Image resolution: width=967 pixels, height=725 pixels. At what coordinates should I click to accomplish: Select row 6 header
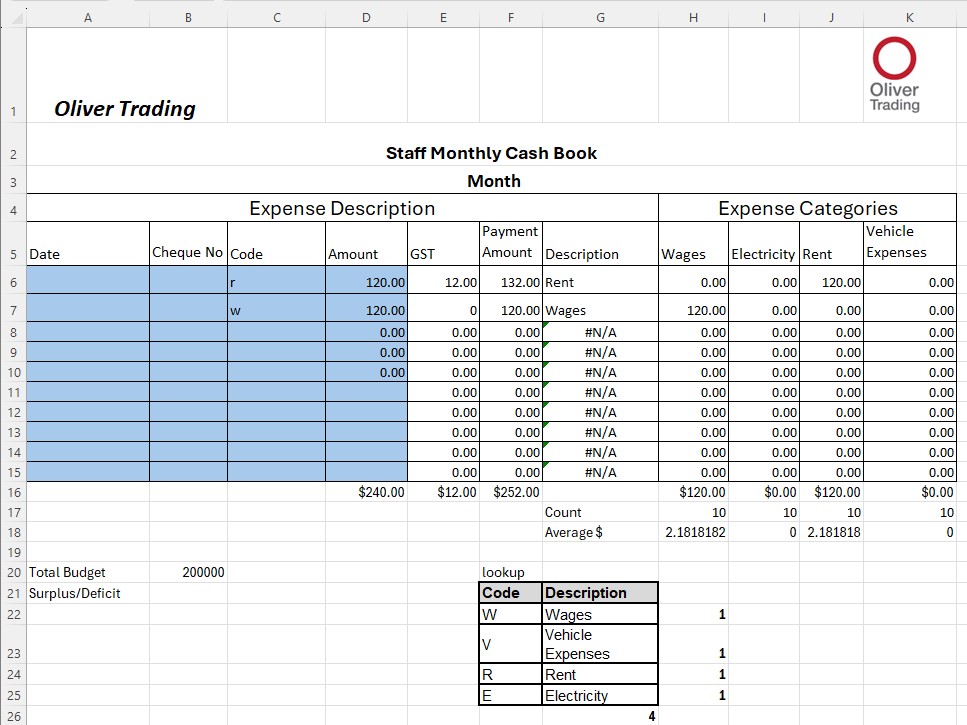14,282
